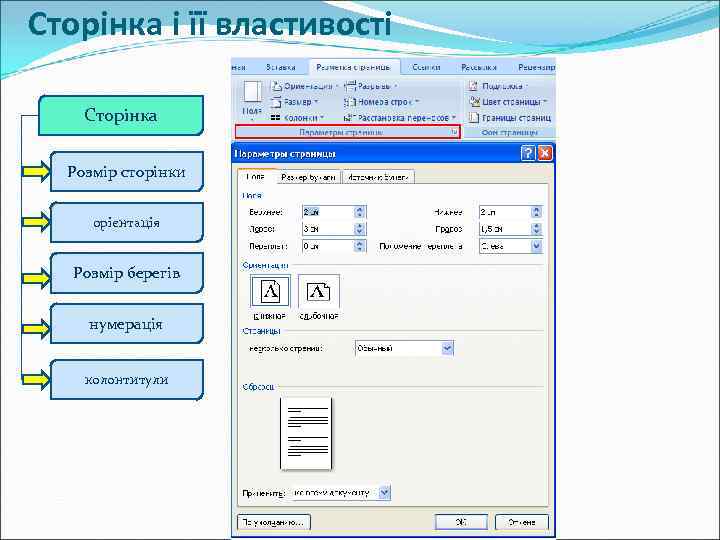Switch to the Разметка страницы ribbon tab
The width and height of the screenshot is (720, 540).
coord(353,67)
